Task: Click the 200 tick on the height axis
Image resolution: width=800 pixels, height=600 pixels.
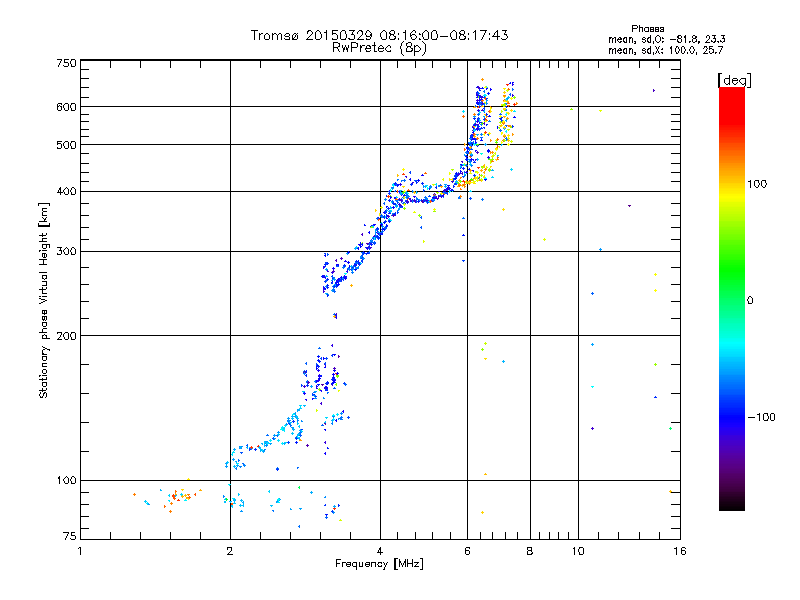Action: [66, 336]
